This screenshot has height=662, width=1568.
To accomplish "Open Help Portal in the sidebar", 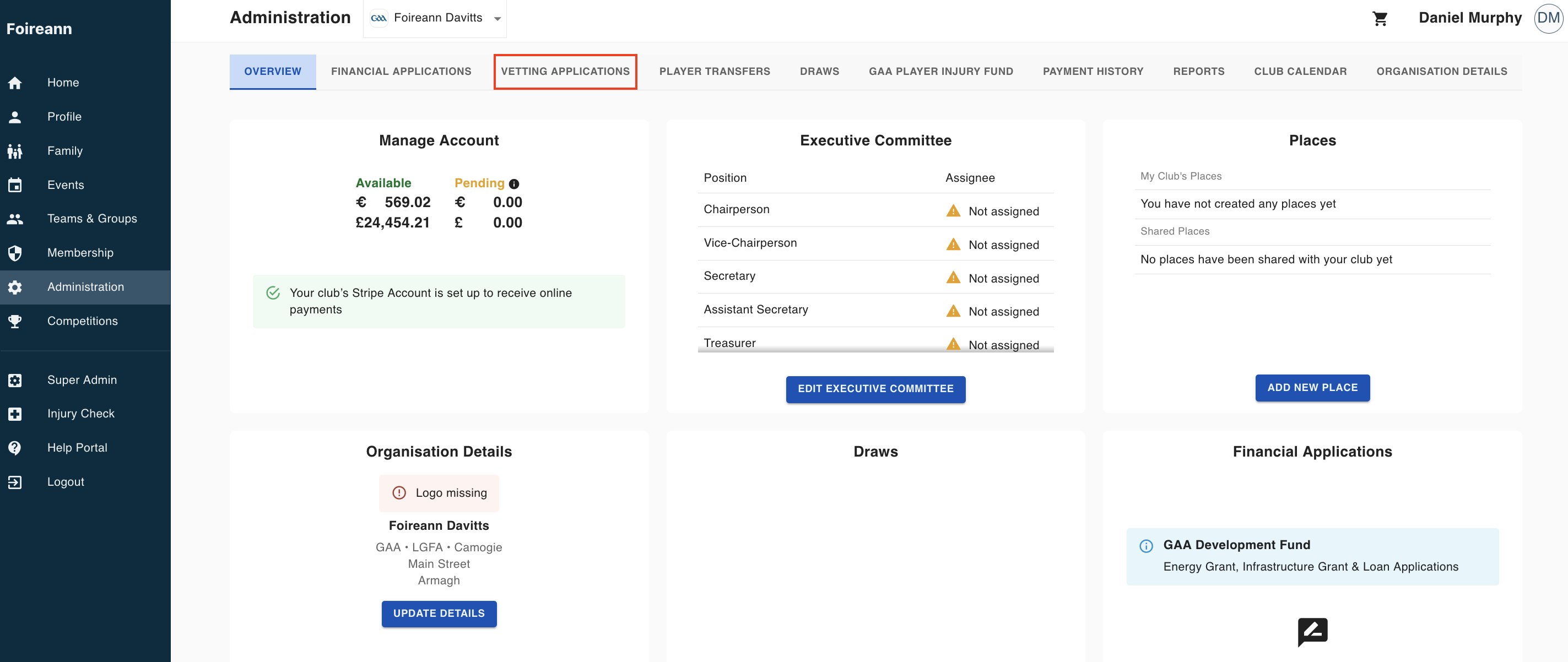I will coord(85,448).
